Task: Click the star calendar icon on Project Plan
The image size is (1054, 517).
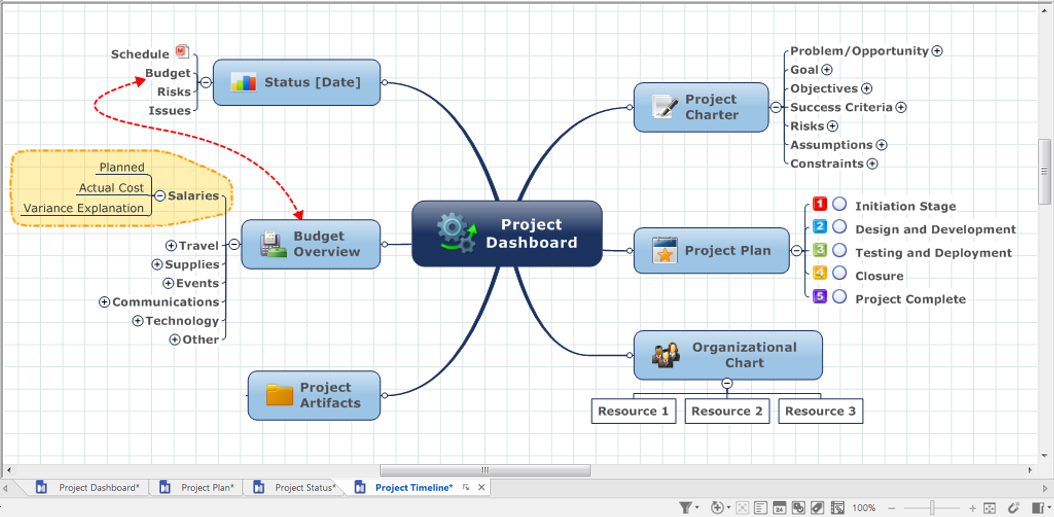Action: 665,251
